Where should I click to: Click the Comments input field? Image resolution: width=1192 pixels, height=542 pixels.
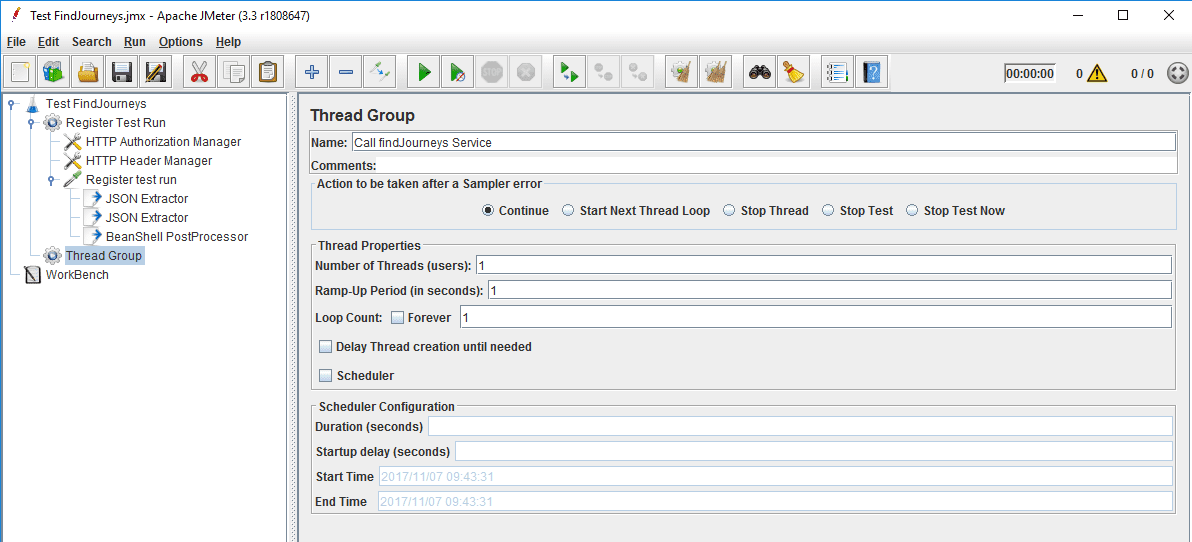(776, 165)
